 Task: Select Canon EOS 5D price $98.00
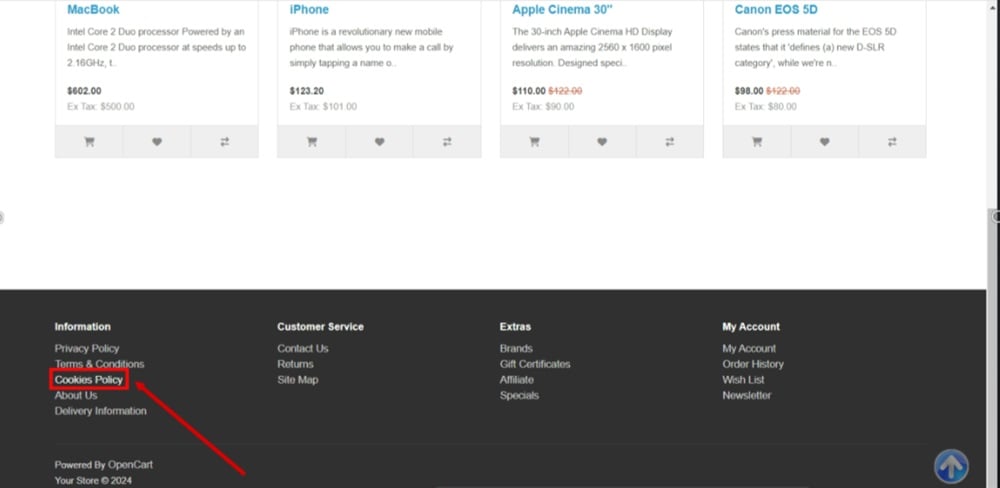749,91
